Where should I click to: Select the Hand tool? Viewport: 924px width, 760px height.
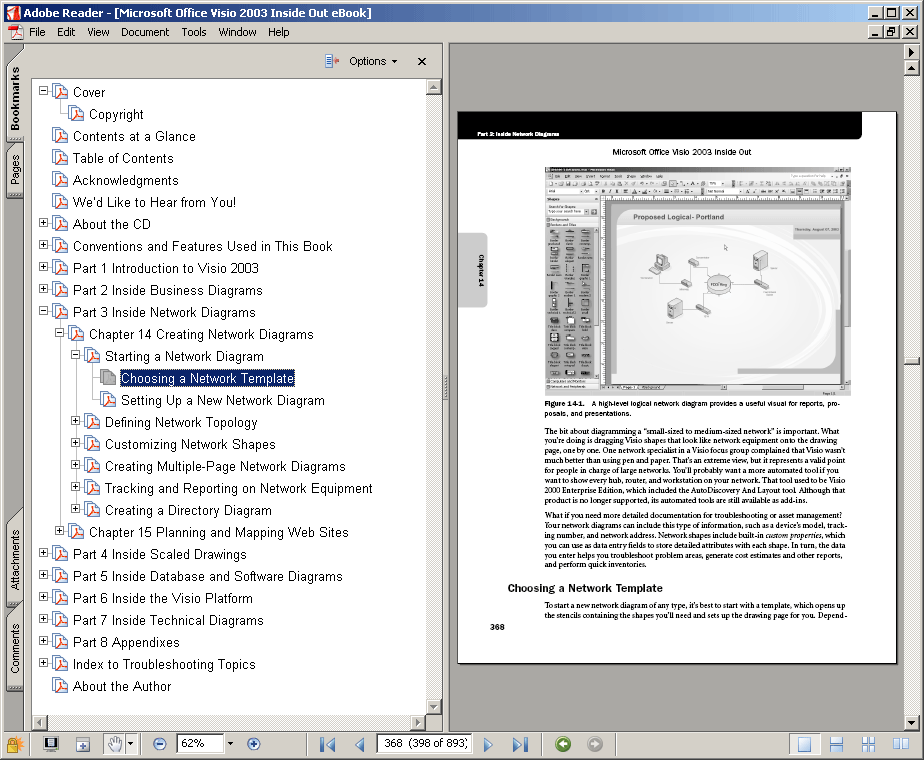point(114,744)
